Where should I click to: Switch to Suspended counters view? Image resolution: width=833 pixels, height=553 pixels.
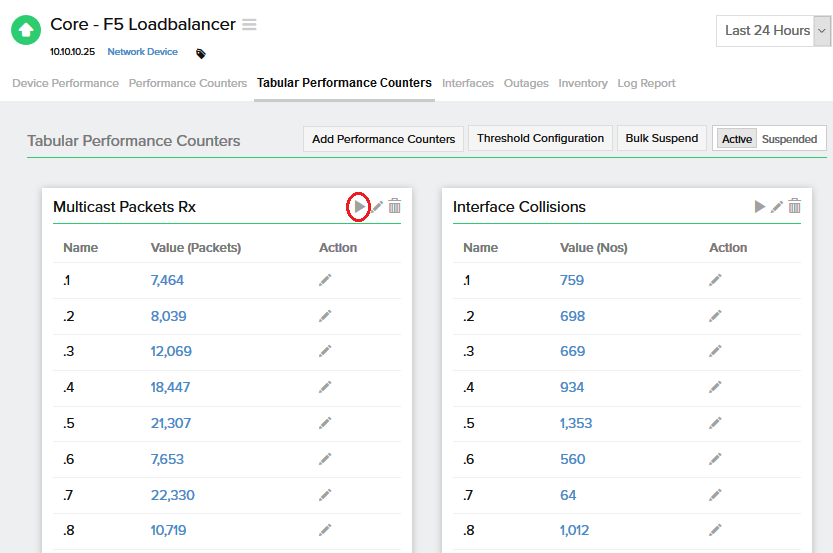coord(789,139)
